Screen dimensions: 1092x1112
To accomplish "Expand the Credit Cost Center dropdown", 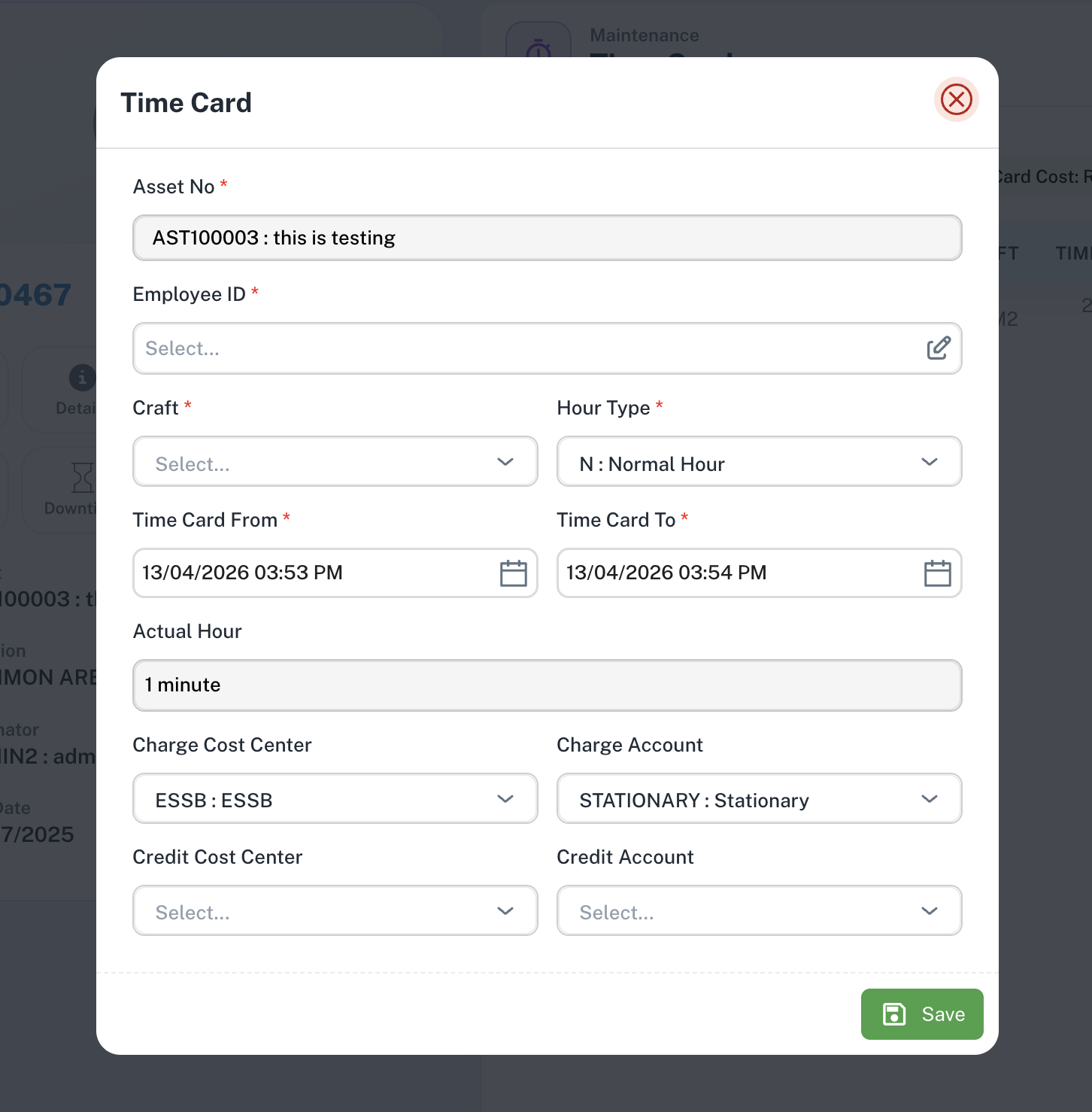I will click(505, 911).
